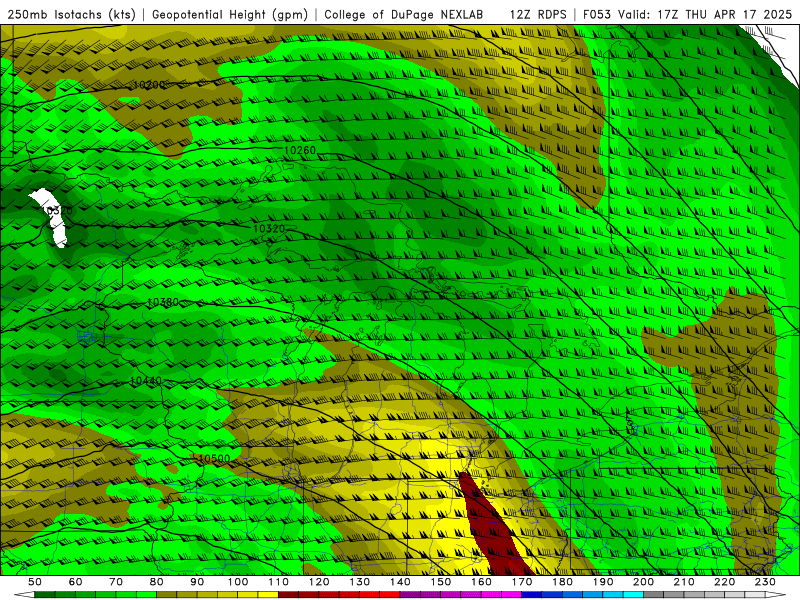The image size is (800, 600).
Task: Click the 'F053' forecast hour text
Action: [x=598, y=15]
